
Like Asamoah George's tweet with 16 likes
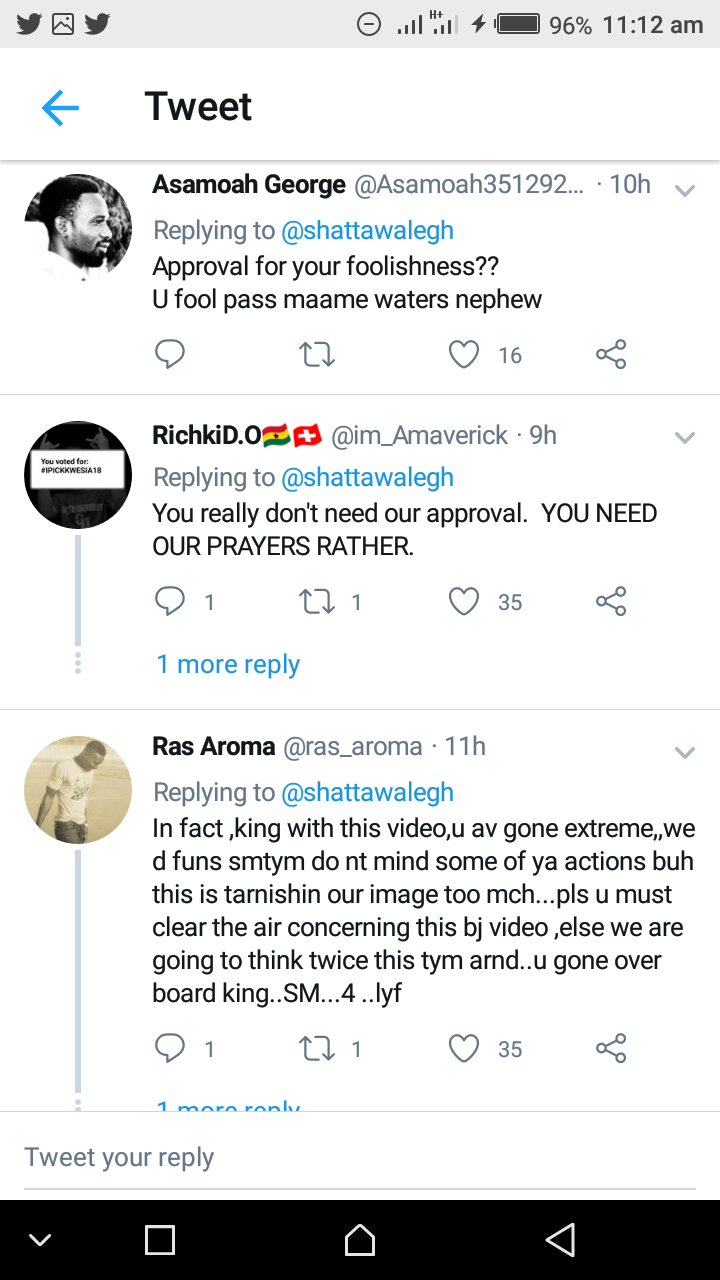tap(464, 355)
